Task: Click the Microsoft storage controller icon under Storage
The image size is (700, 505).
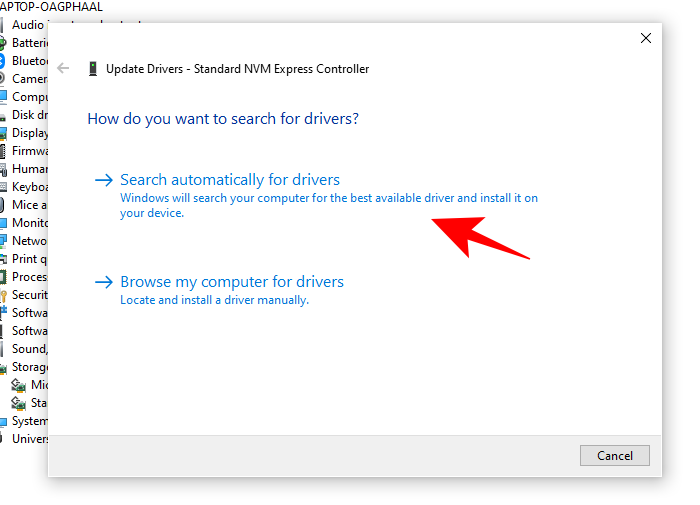Action: [18, 385]
